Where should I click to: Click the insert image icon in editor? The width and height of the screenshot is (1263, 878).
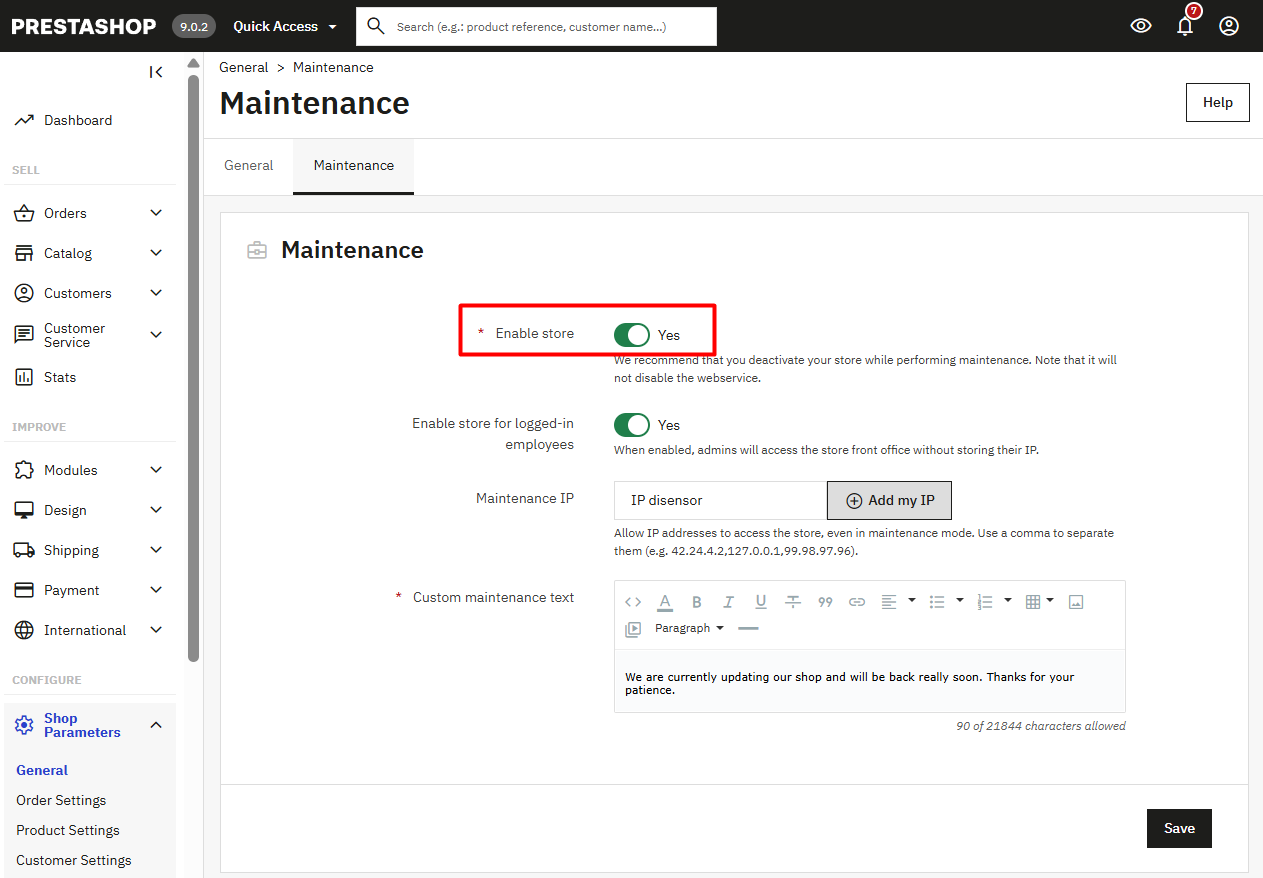[1076, 602]
